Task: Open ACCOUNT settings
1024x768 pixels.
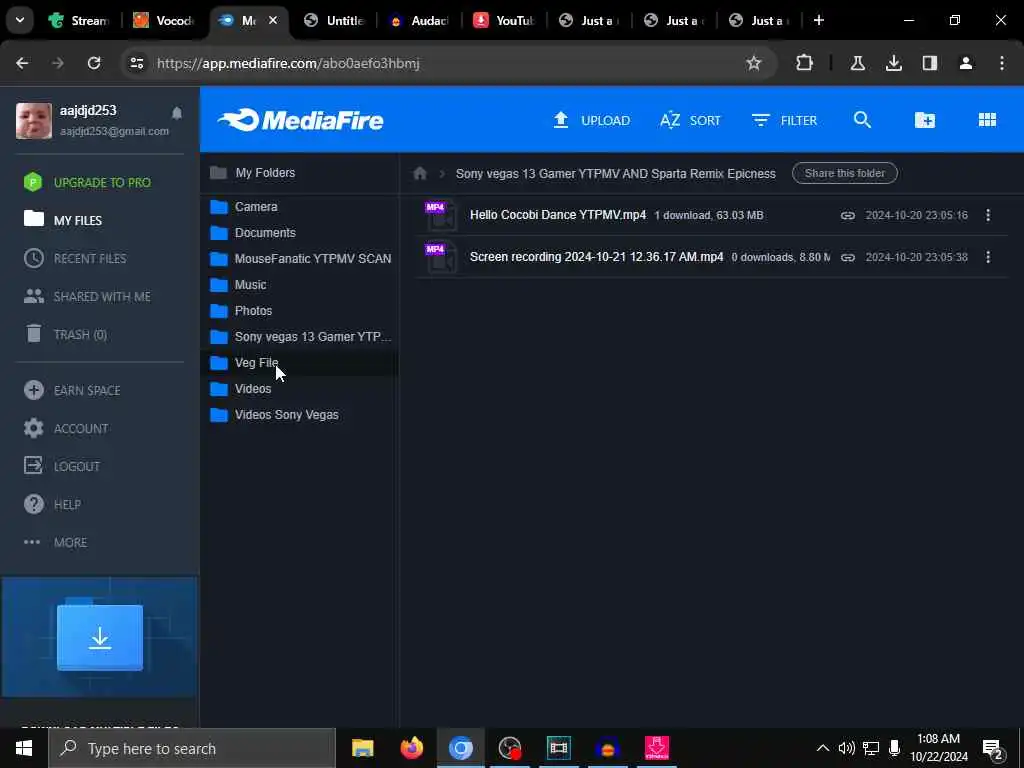Action: point(66,428)
